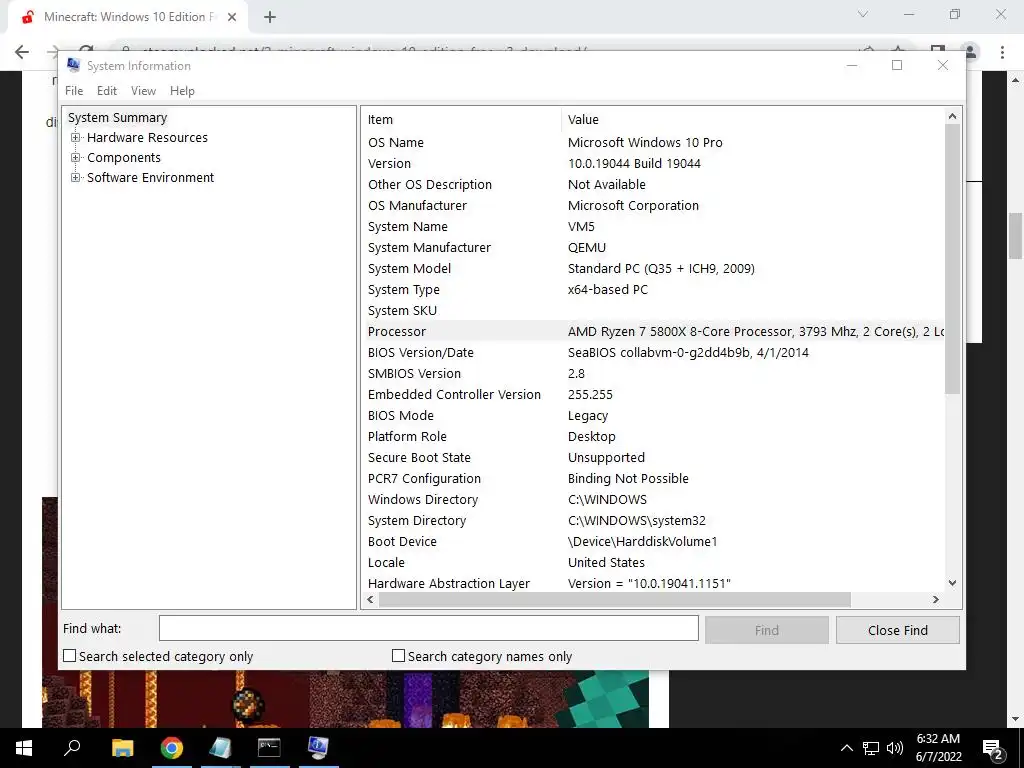Open taskbar search magnifier

click(x=72, y=747)
